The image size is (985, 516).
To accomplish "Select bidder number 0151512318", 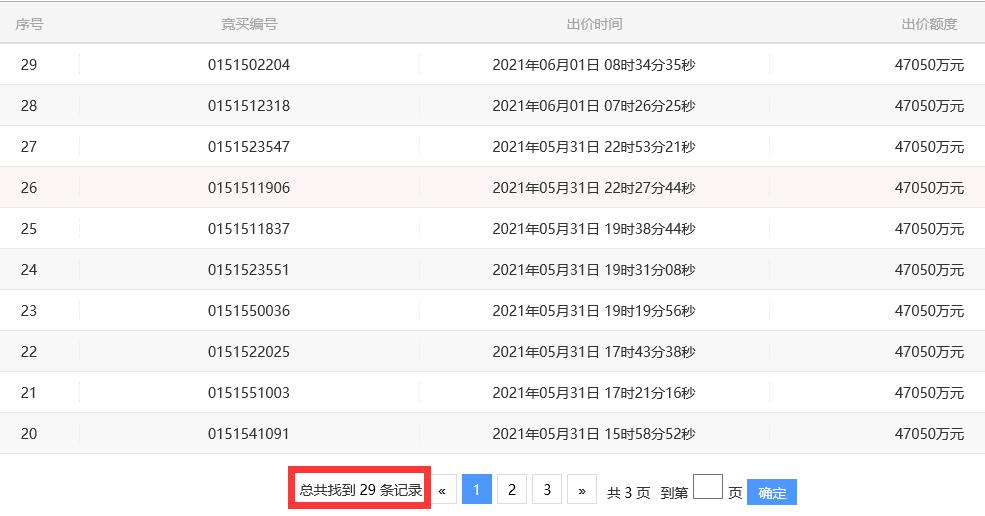I will [249, 106].
